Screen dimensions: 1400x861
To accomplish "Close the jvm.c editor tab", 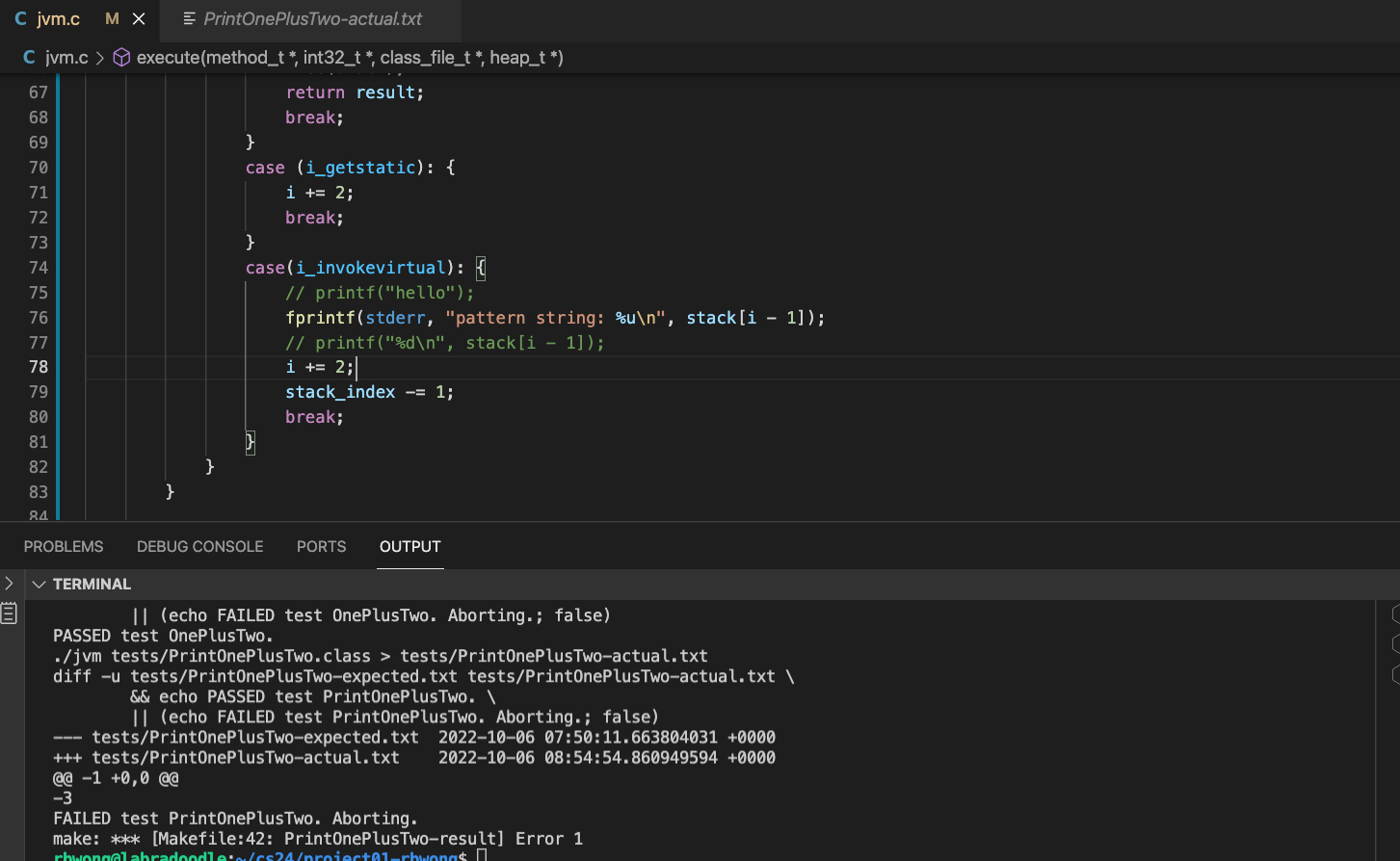I will point(139,19).
